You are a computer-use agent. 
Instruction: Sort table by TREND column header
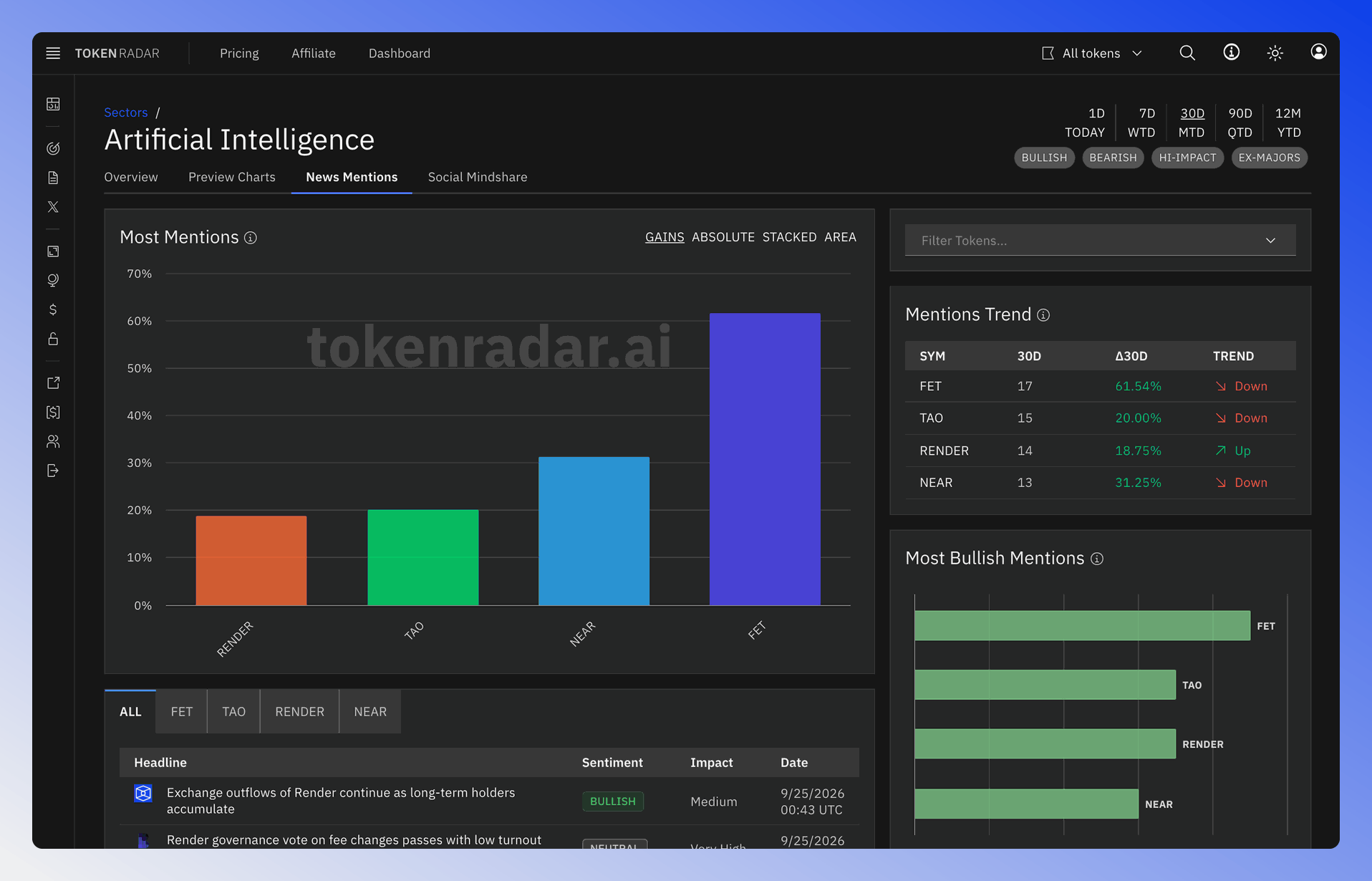point(1233,356)
